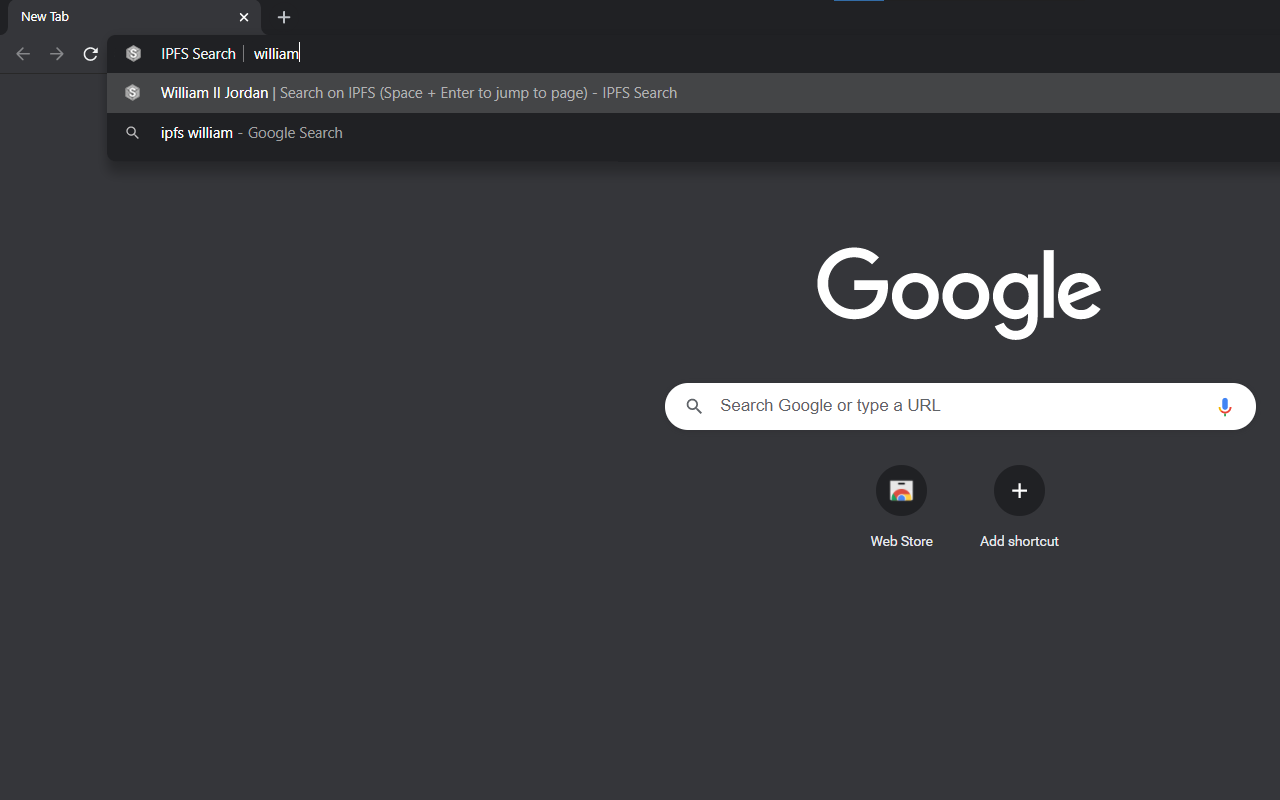This screenshot has width=1280, height=800.
Task: Click the IPFS Search icon in address bar
Action: [x=133, y=54]
